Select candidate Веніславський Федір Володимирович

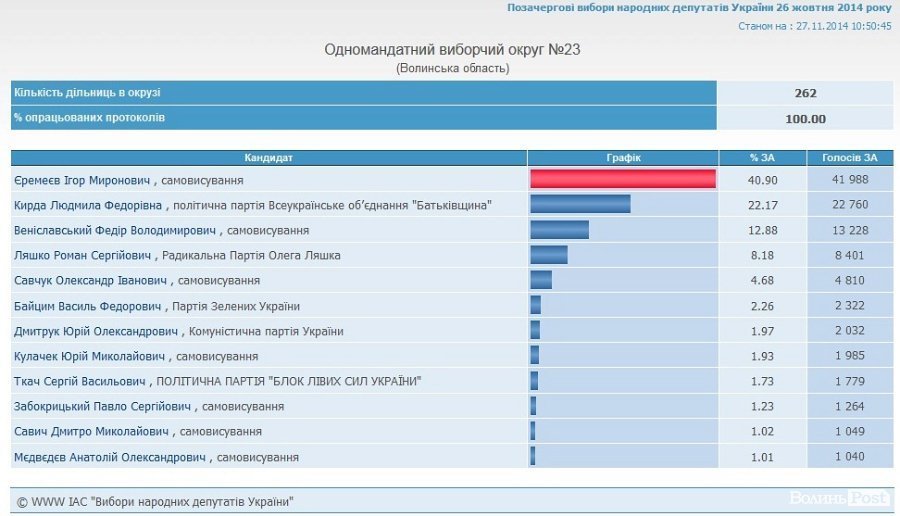click(x=118, y=230)
